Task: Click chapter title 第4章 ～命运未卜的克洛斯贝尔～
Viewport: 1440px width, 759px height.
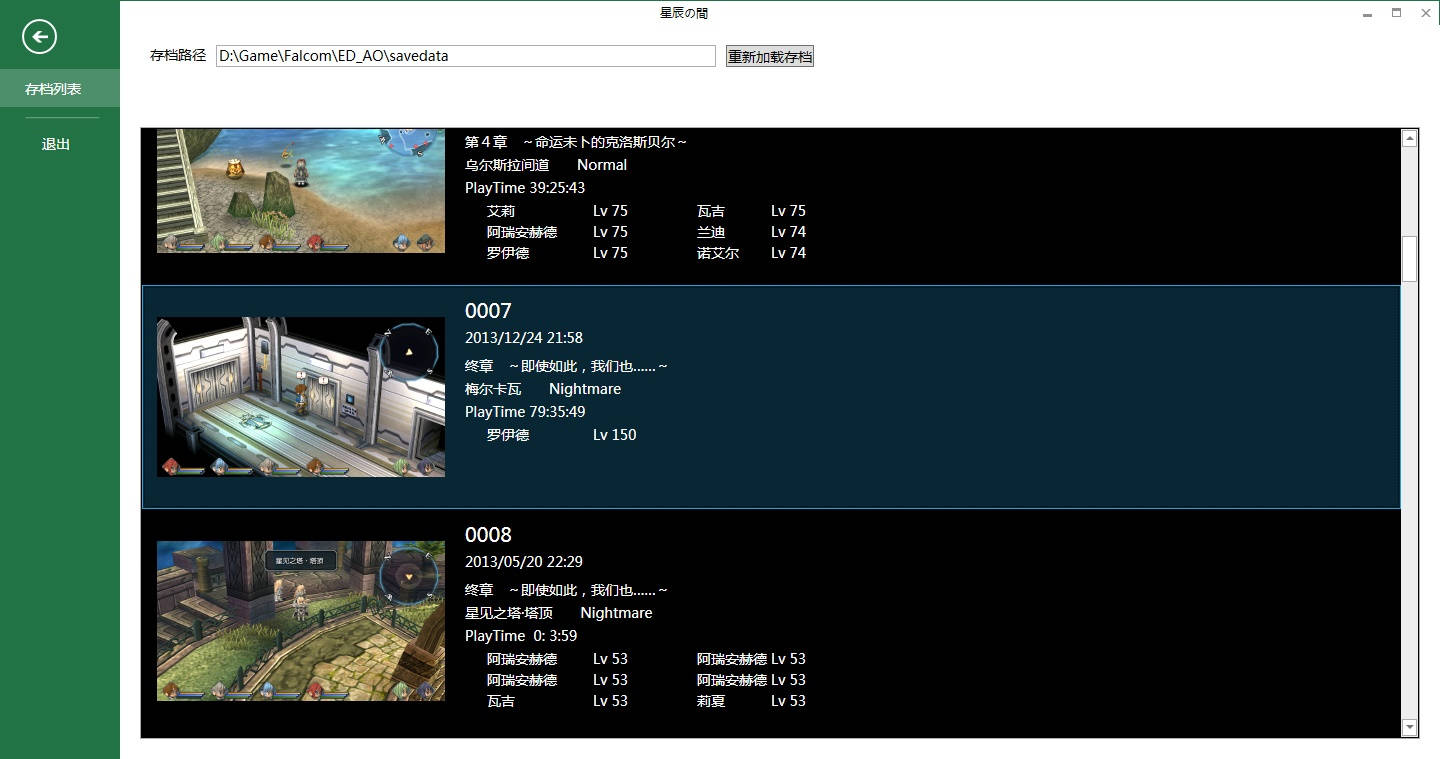Action: (576, 142)
